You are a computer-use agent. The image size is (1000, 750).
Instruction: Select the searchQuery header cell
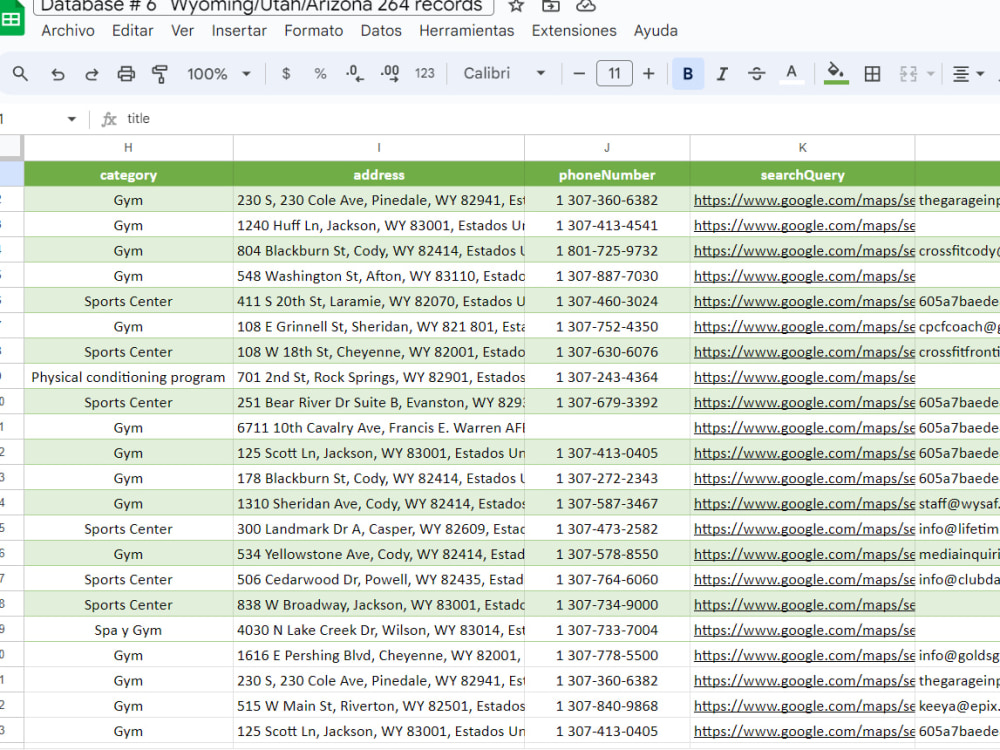(802, 175)
